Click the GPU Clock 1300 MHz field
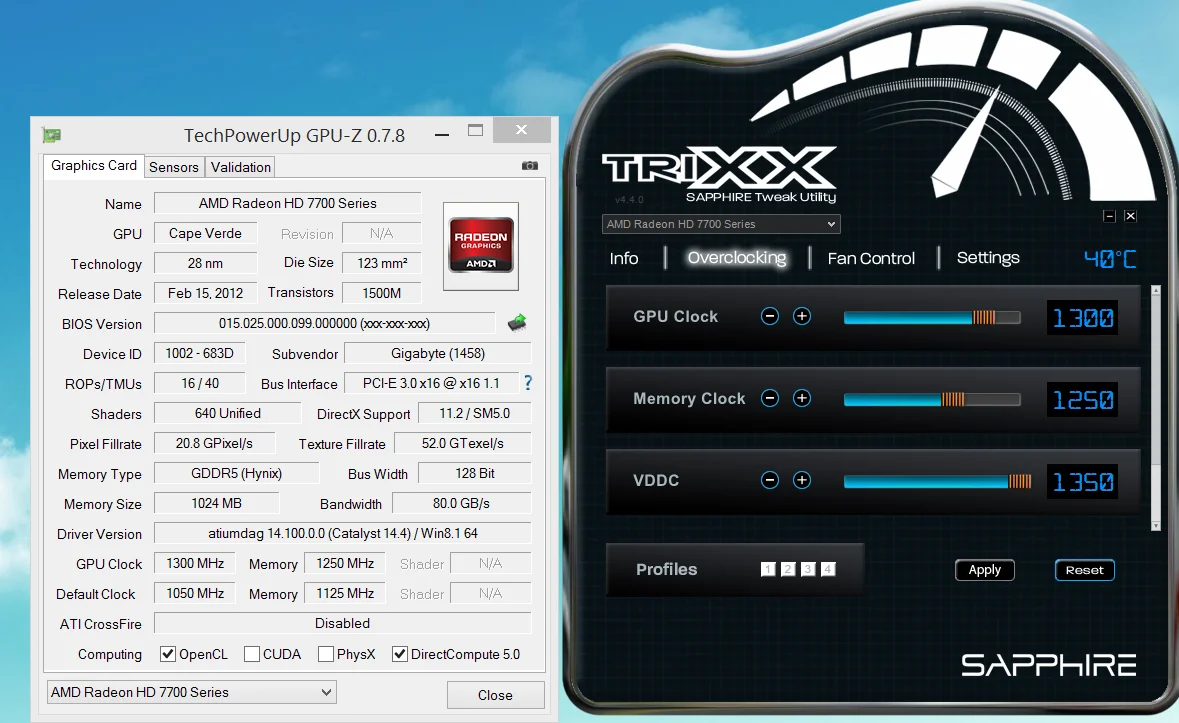The image size is (1179, 723). point(195,563)
